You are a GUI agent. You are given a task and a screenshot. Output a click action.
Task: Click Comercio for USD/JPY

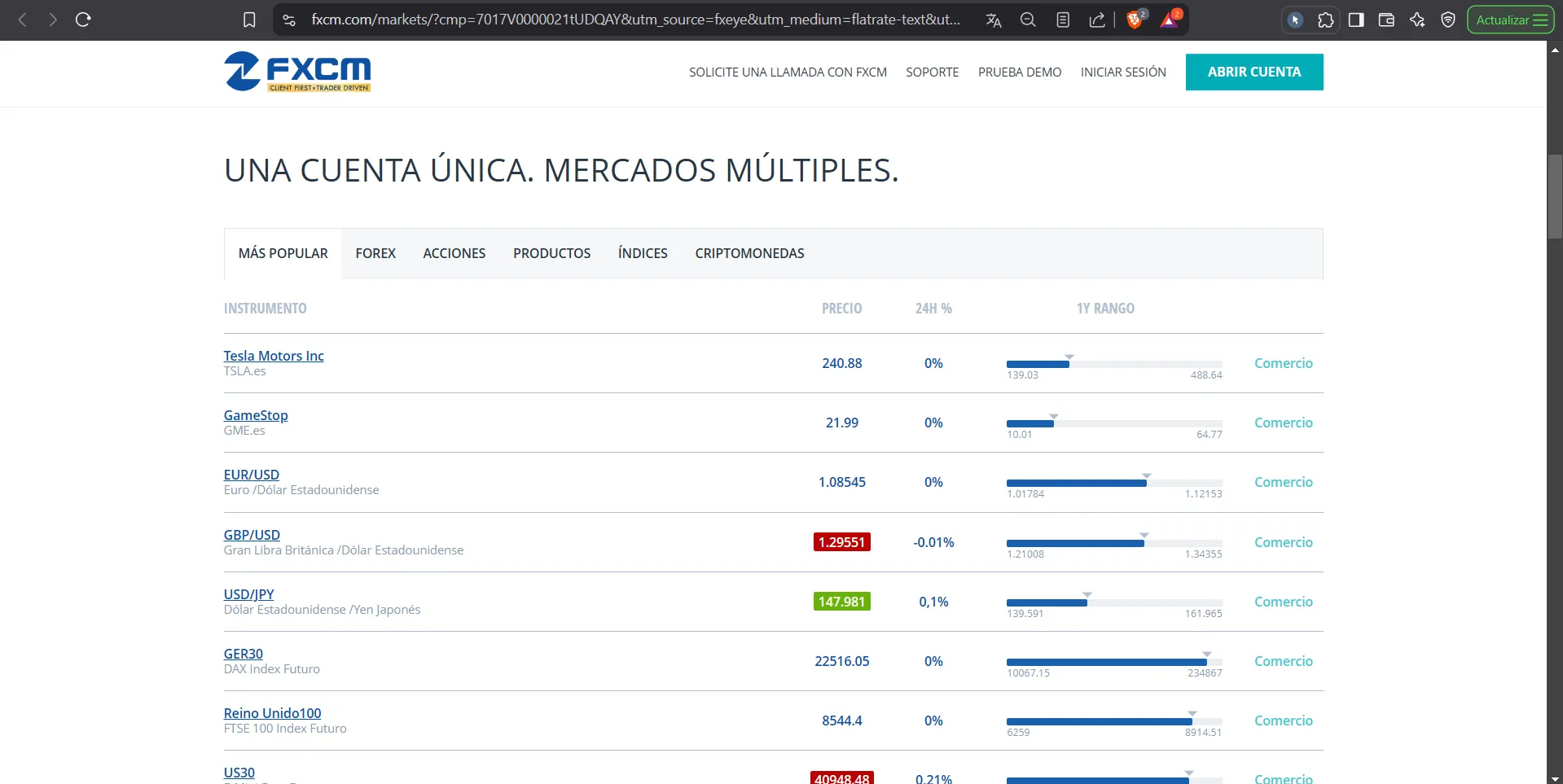[1284, 602]
